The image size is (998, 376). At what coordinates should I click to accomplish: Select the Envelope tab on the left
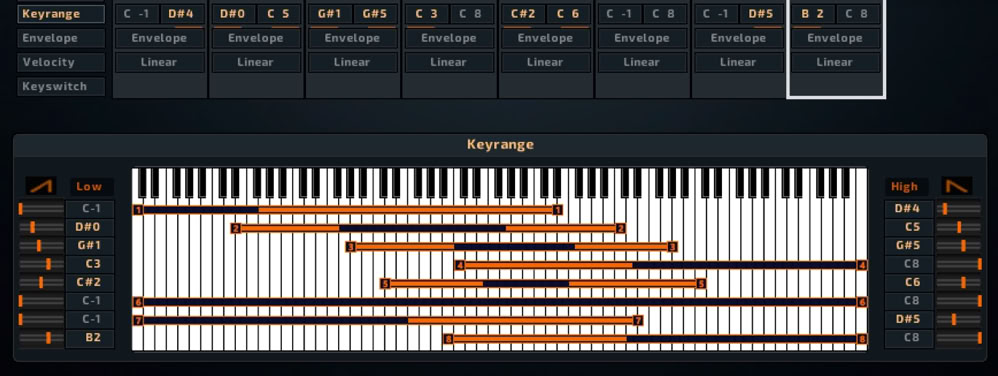point(61,38)
